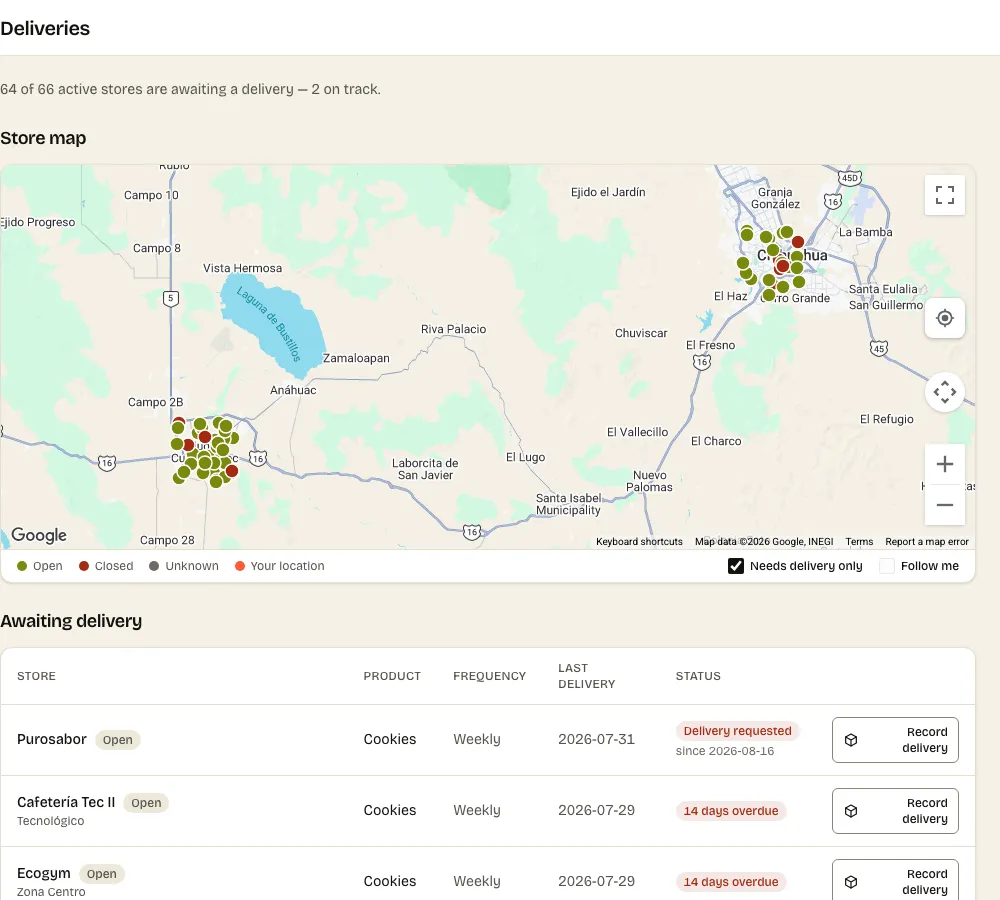Click Report a map error

(x=927, y=542)
